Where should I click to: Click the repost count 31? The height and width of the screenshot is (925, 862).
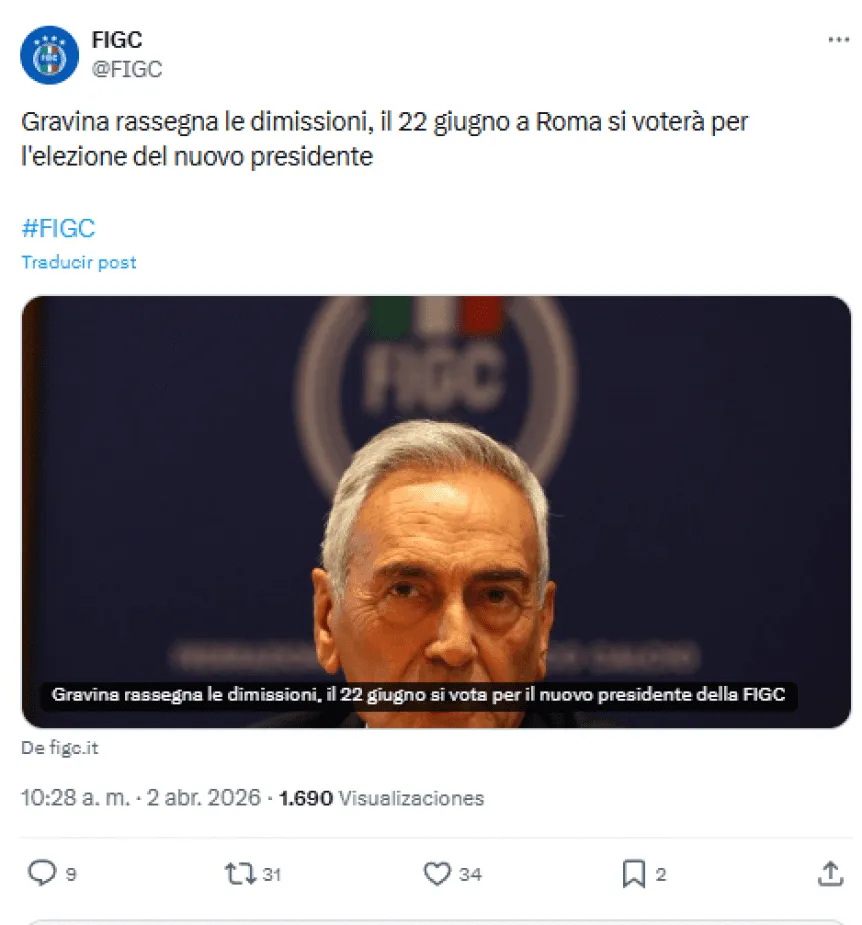(272, 875)
